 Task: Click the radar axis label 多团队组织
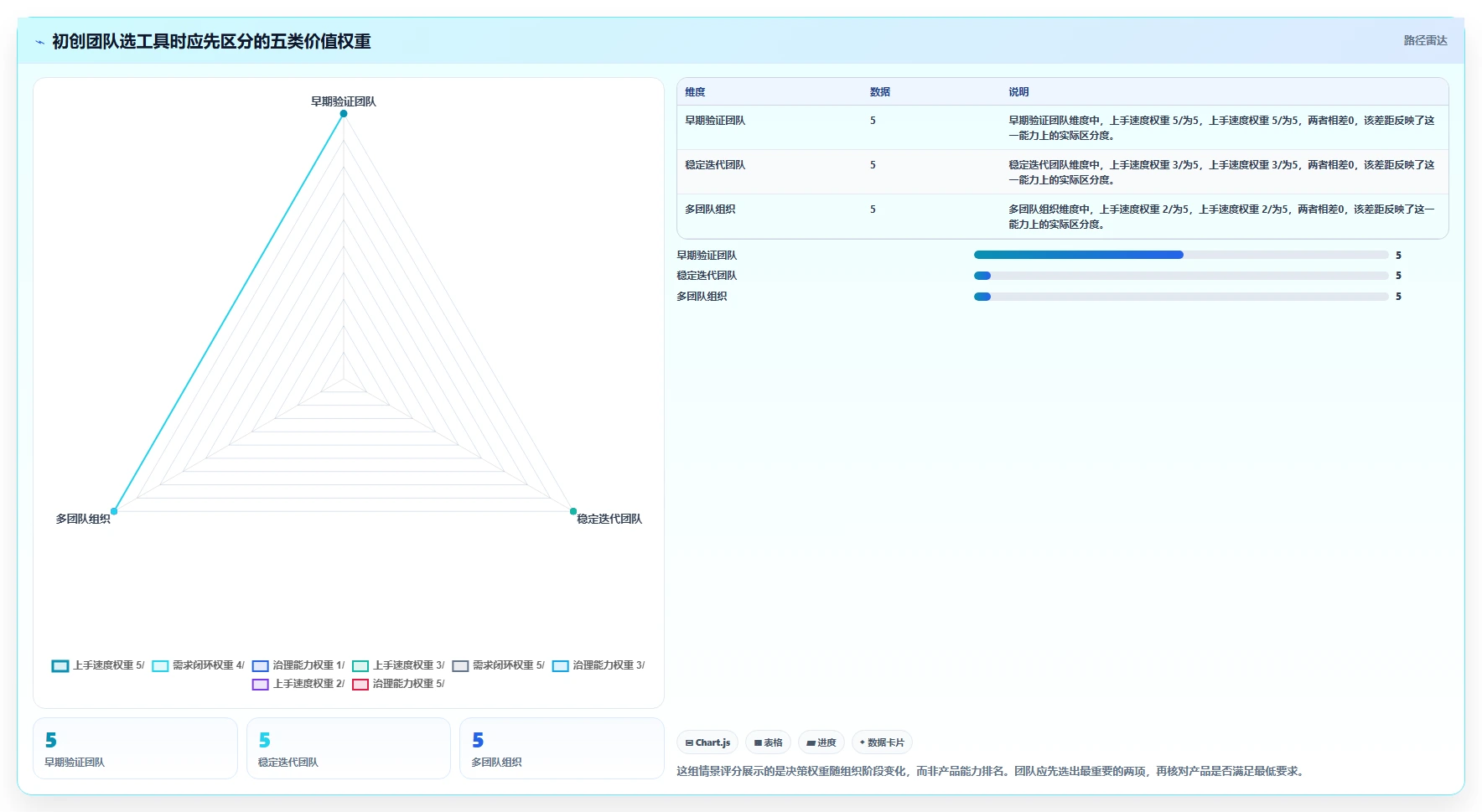[83, 519]
